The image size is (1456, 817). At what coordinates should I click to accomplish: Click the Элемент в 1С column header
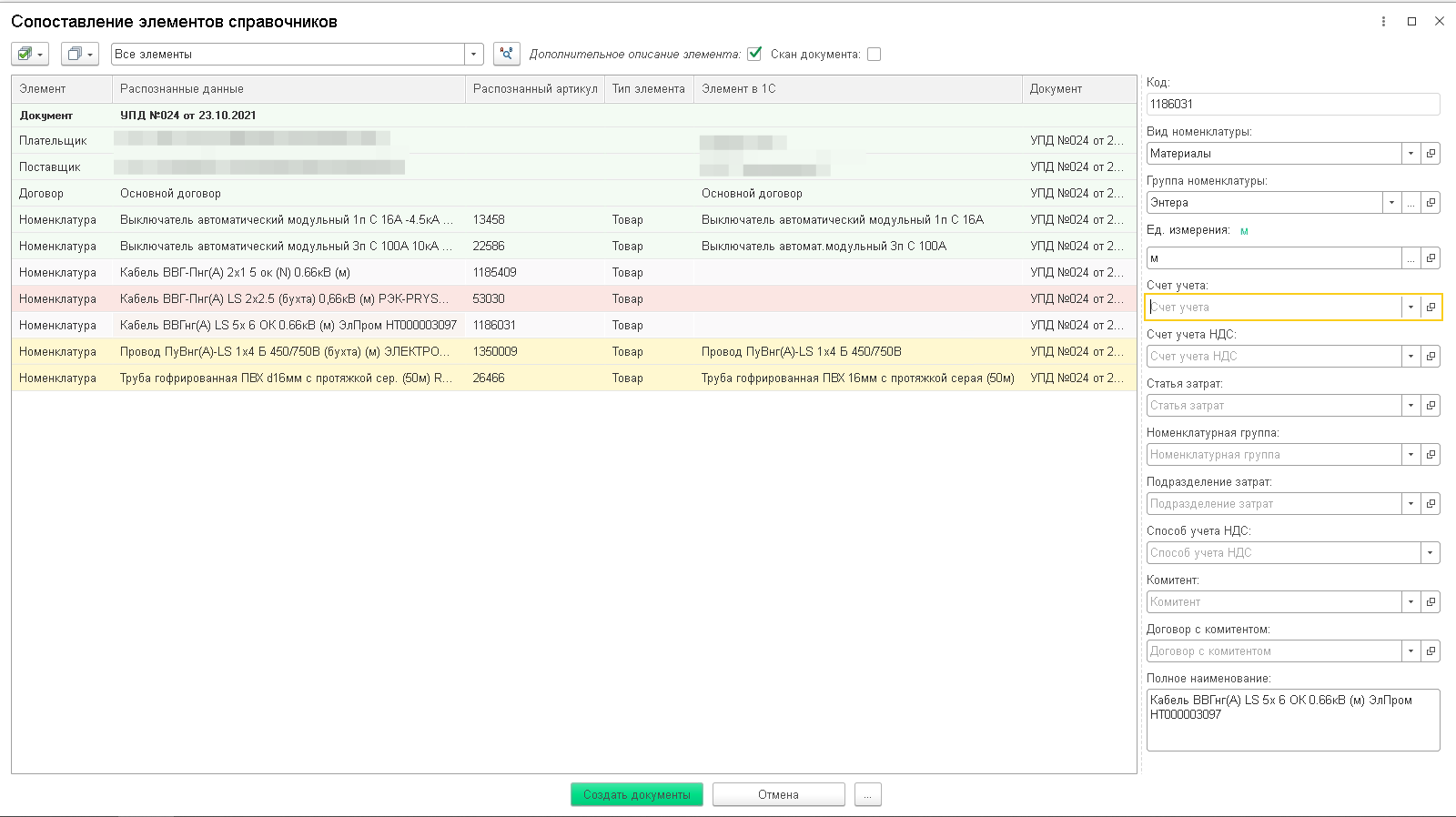pos(858,89)
